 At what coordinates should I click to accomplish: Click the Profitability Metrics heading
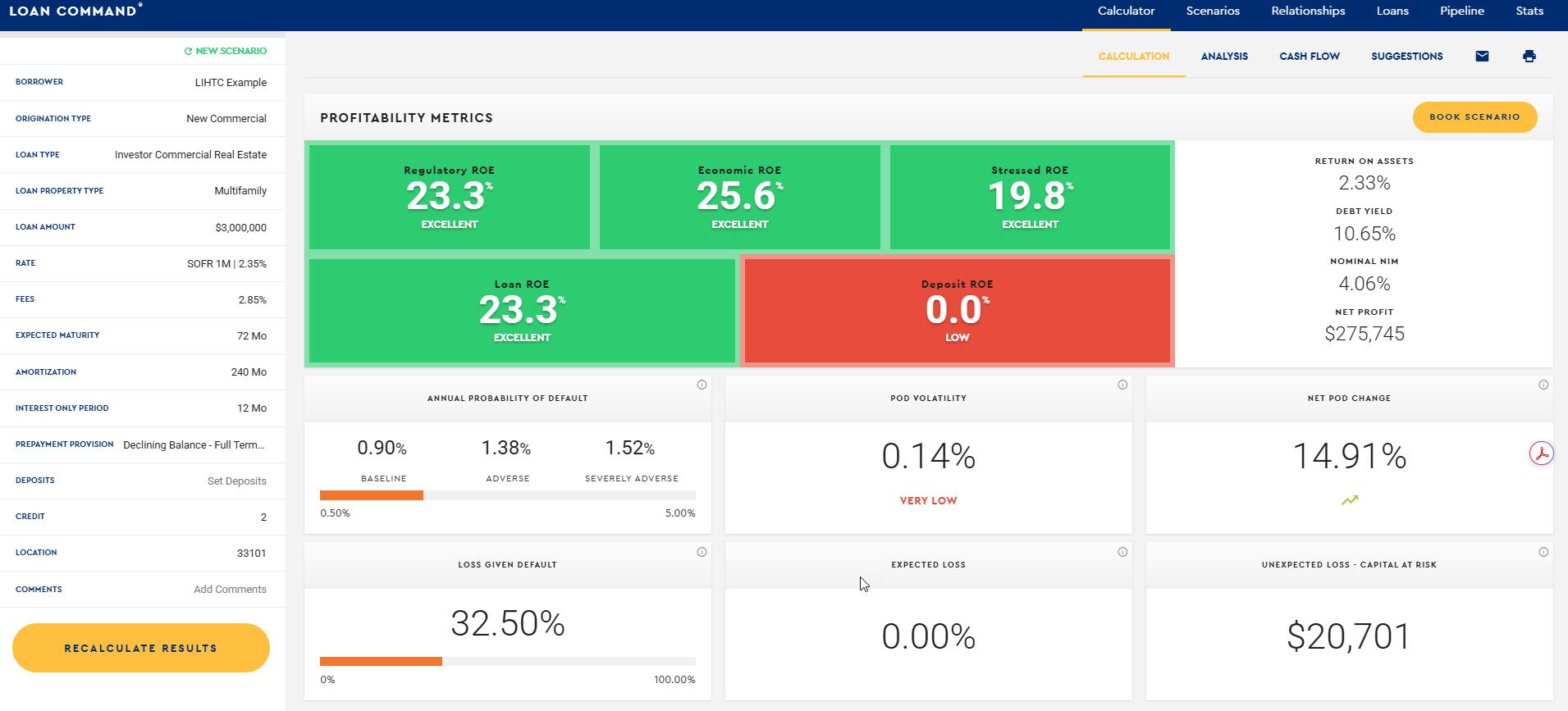tap(406, 118)
